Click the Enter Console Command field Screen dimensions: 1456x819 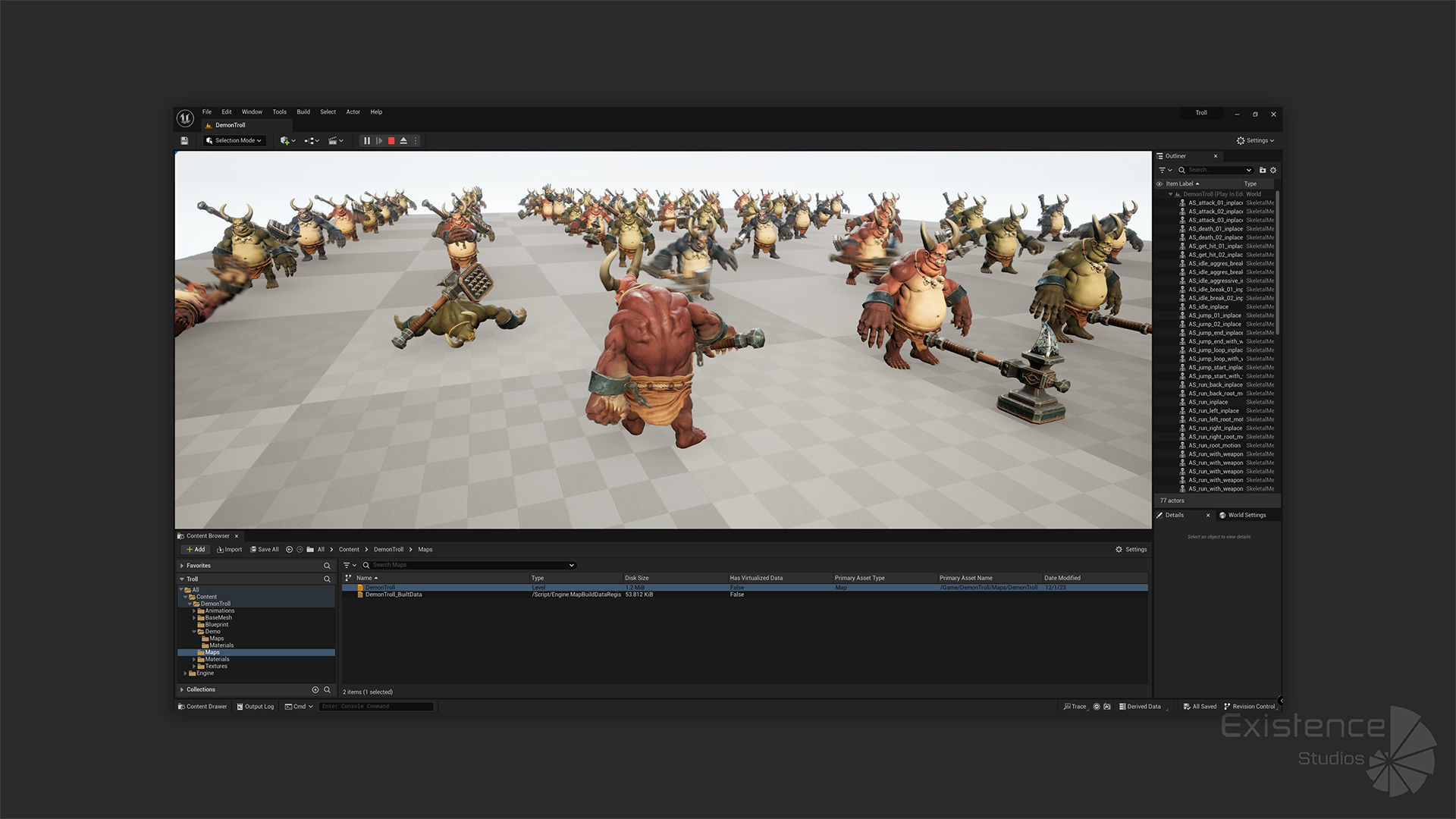pos(375,707)
